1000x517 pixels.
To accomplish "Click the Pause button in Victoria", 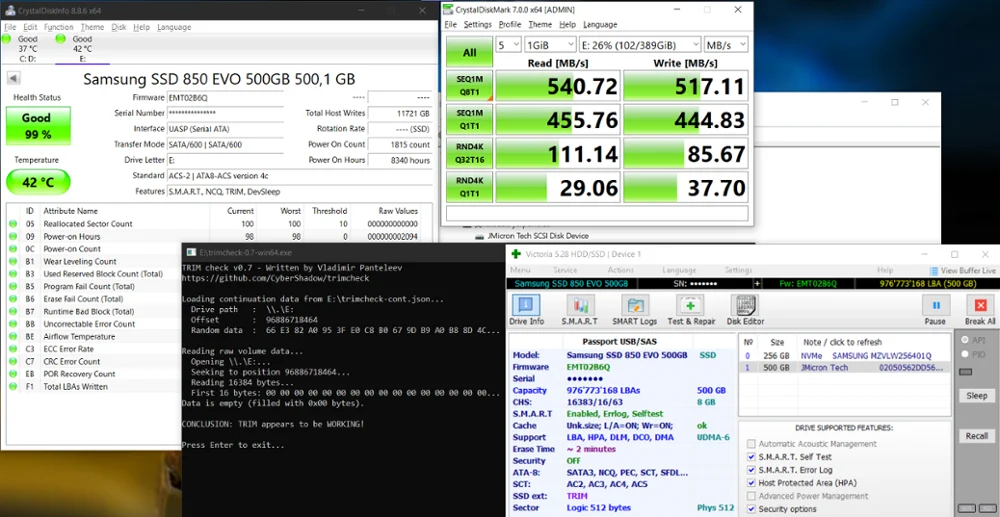I will tap(936, 310).
